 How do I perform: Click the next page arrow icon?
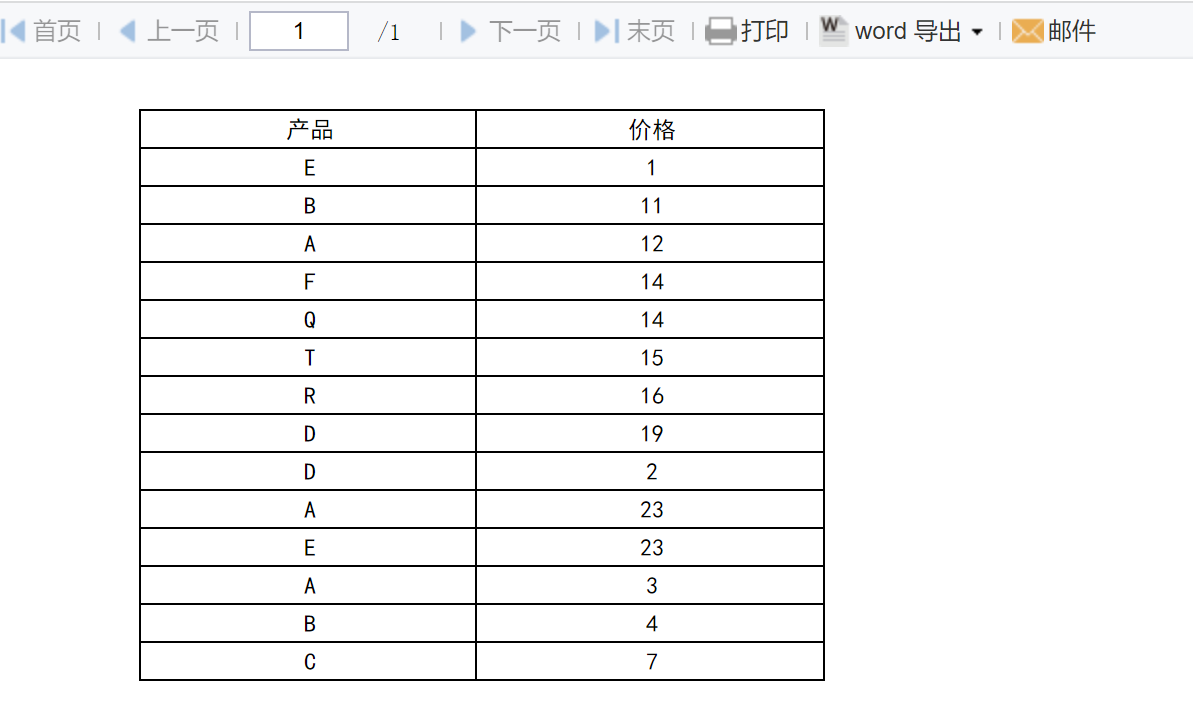point(469,31)
